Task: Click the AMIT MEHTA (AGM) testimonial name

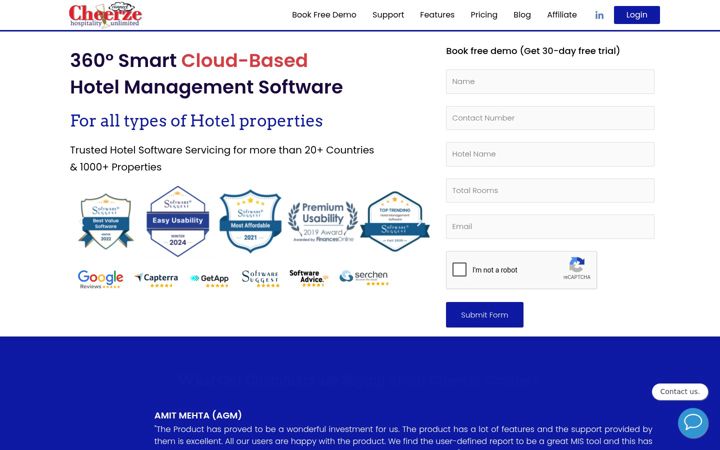Action: pos(198,416)
